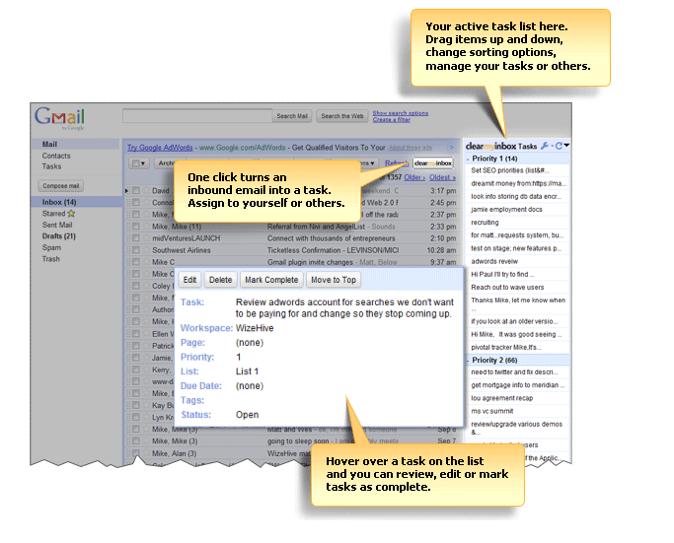Collapse the Priority 2 (66) group

point(468,360)
